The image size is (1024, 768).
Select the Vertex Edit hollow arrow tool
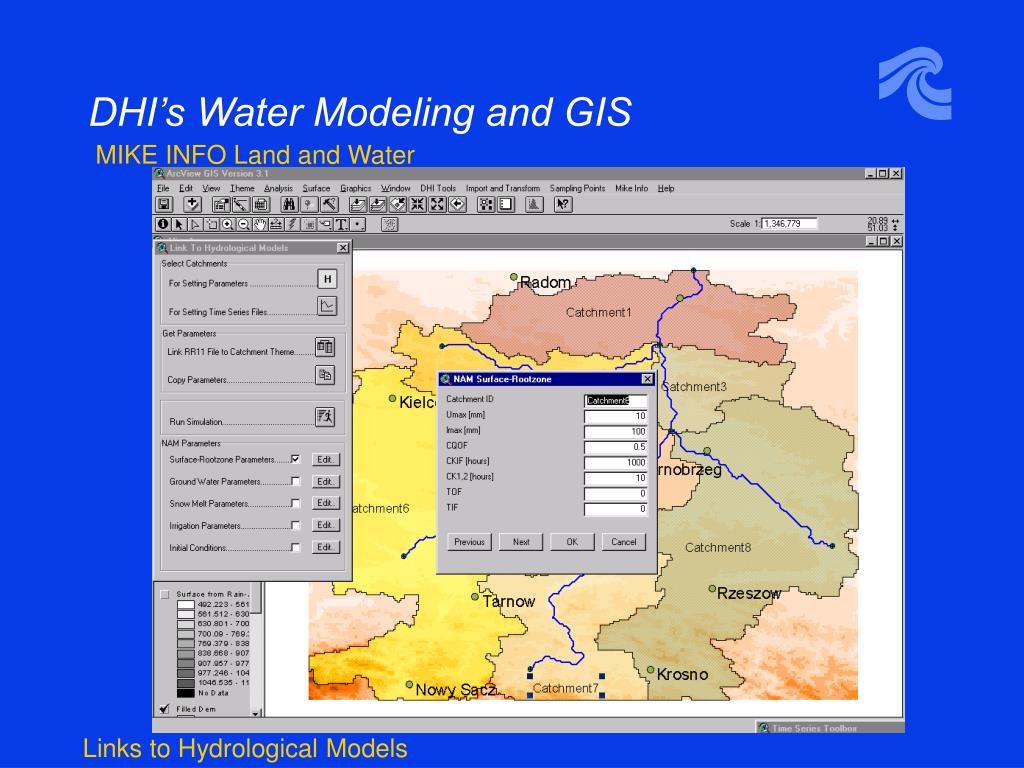[195, 224]
